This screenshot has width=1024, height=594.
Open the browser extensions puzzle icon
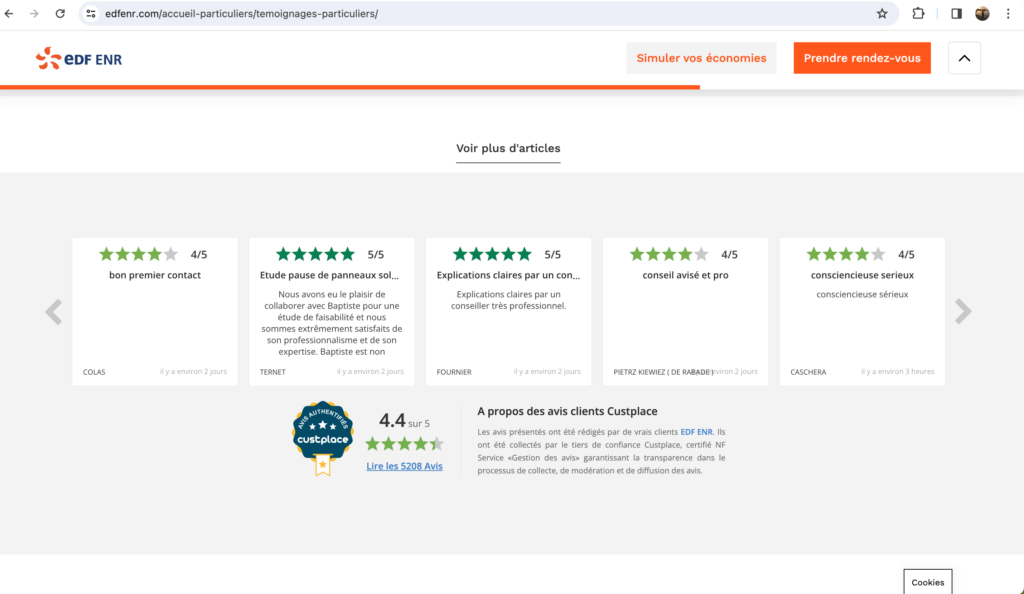[918, 13]
